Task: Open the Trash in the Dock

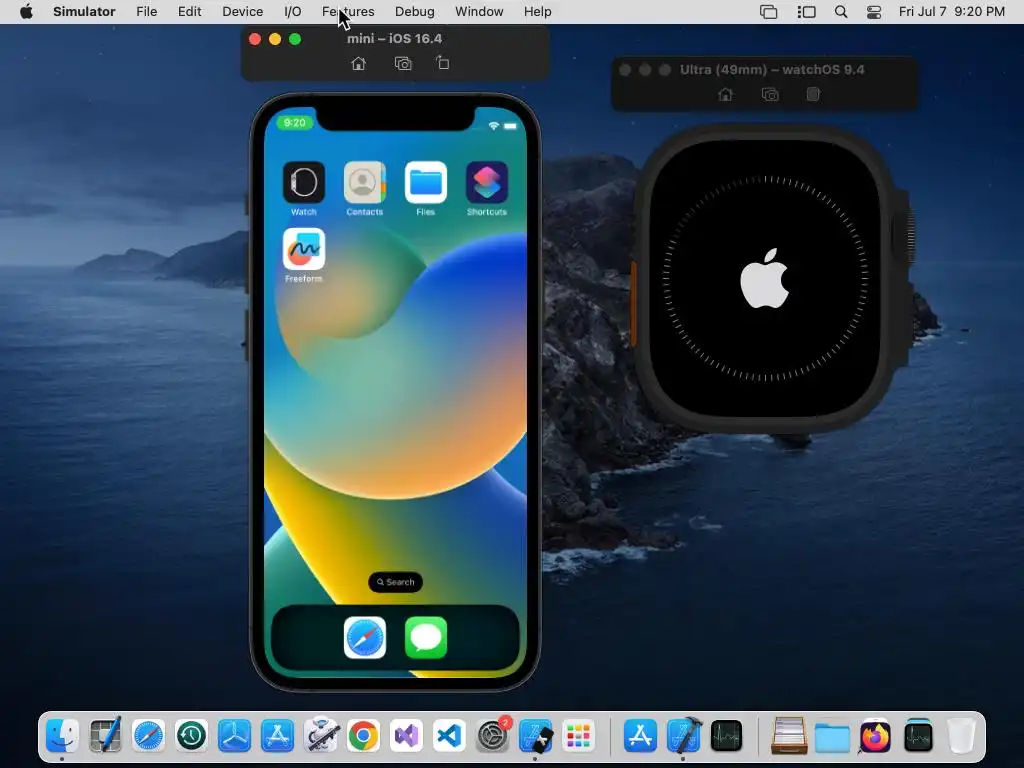Action: pyautogui.click(x=961, y=736)
